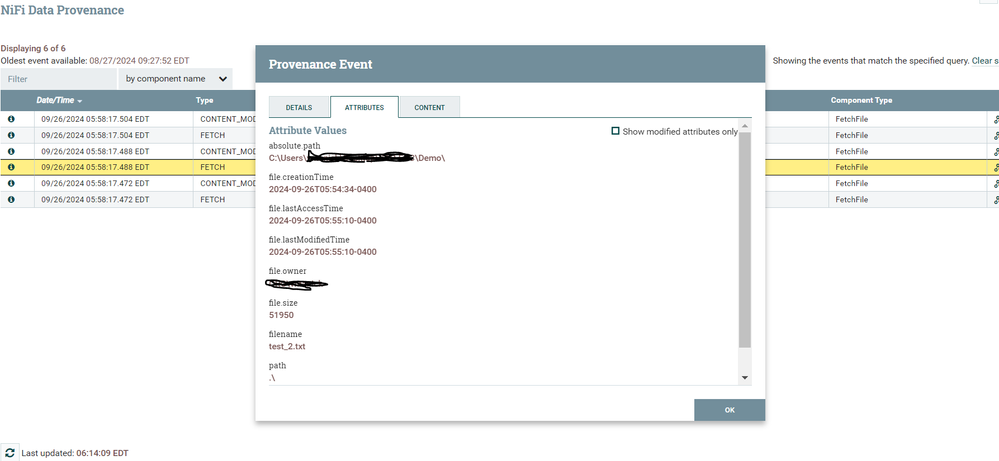
Task: View details icon of last 05:58:17.472 row
Action: coord(11,199)
